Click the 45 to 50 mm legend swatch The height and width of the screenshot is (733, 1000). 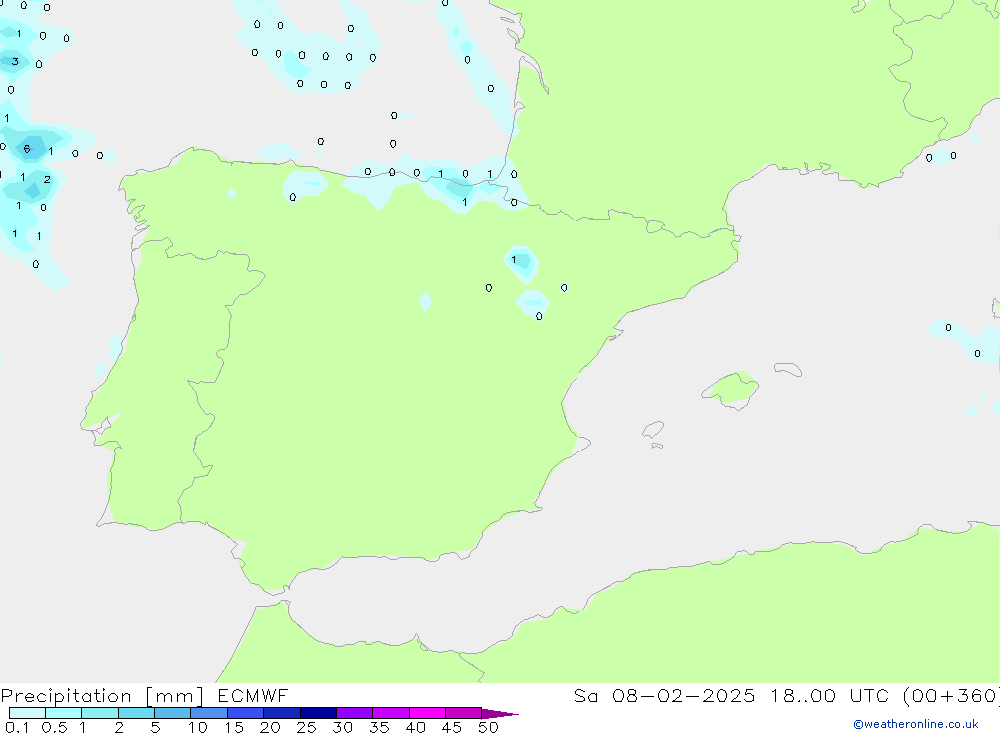(x=464, y=713)
